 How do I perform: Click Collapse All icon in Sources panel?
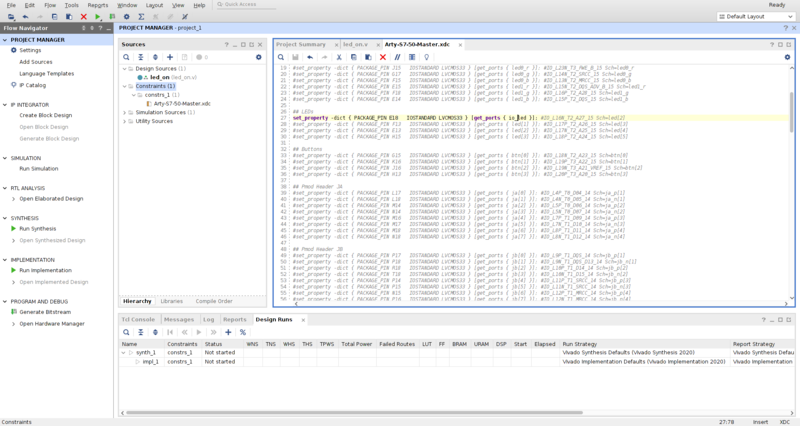click(141, 57)
